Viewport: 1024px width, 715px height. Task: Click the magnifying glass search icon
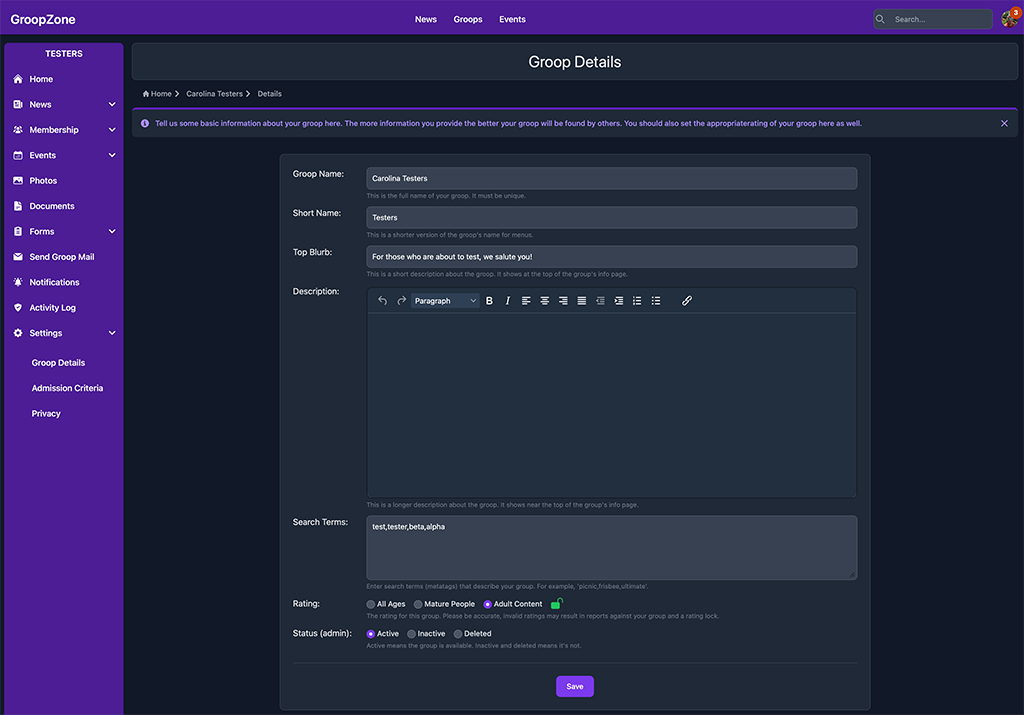[880, 19]
